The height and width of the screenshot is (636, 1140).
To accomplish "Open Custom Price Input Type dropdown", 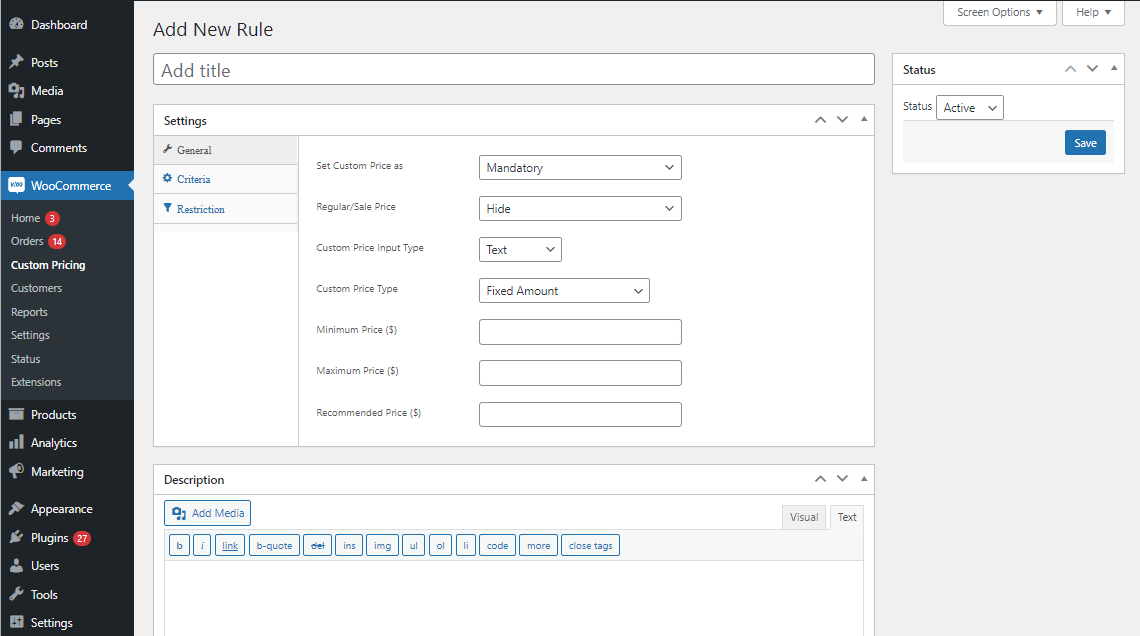I will pyautogui.click(x=520, y=249).
